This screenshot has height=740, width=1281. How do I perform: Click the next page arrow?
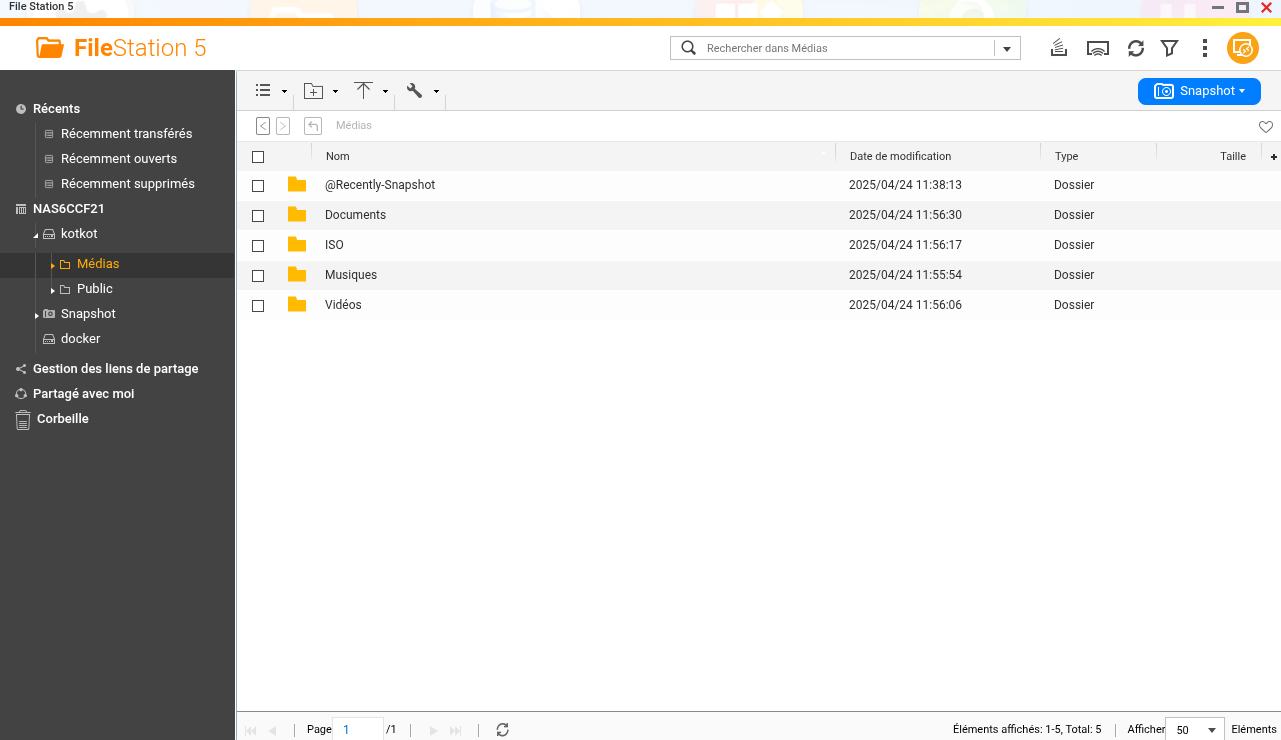(x=433, y=731)
